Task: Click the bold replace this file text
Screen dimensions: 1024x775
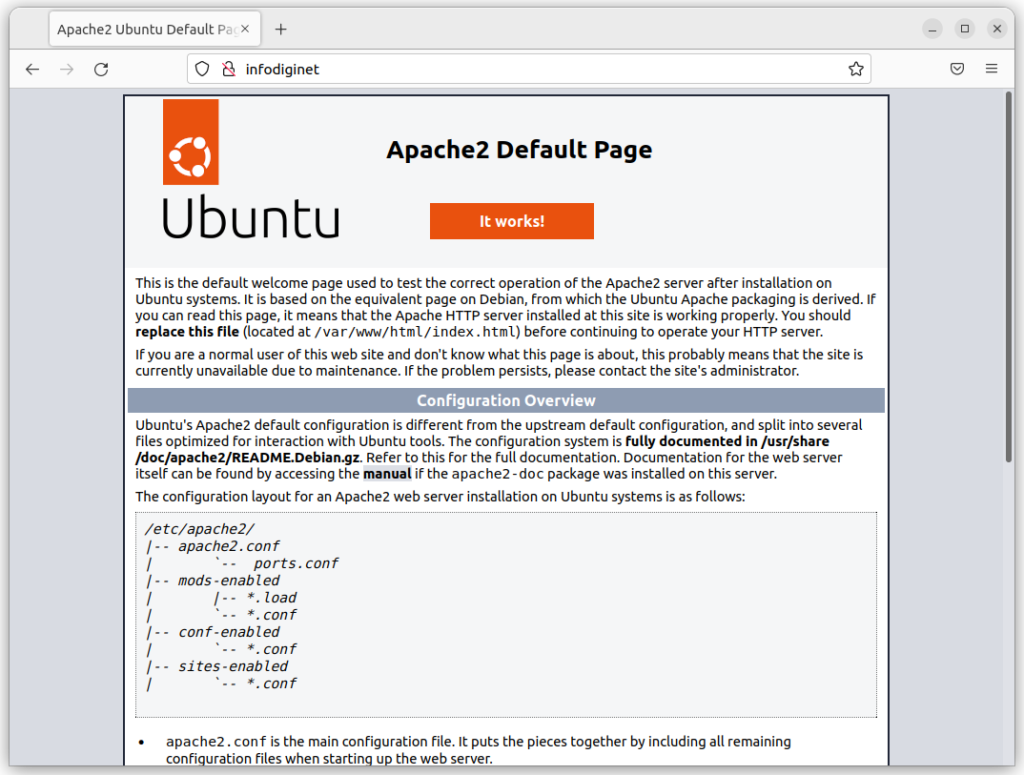Action: (x=187, y=332)
